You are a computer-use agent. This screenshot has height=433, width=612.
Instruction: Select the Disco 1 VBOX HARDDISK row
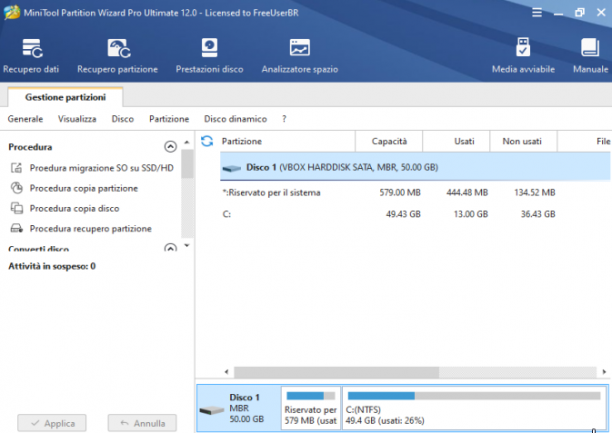pyautogui.click(x=415, y=167)
